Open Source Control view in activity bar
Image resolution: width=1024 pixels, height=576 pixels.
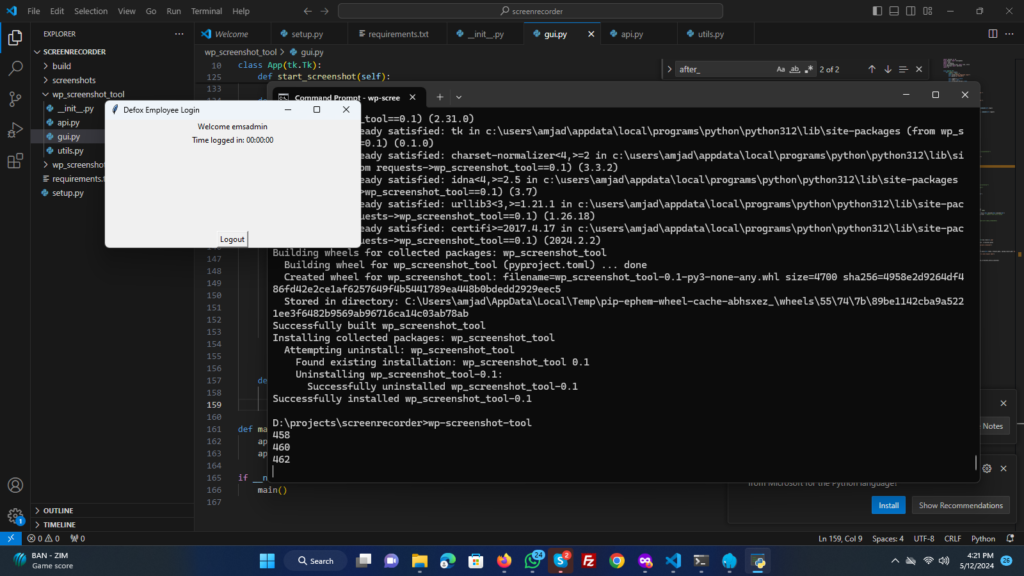15,99
